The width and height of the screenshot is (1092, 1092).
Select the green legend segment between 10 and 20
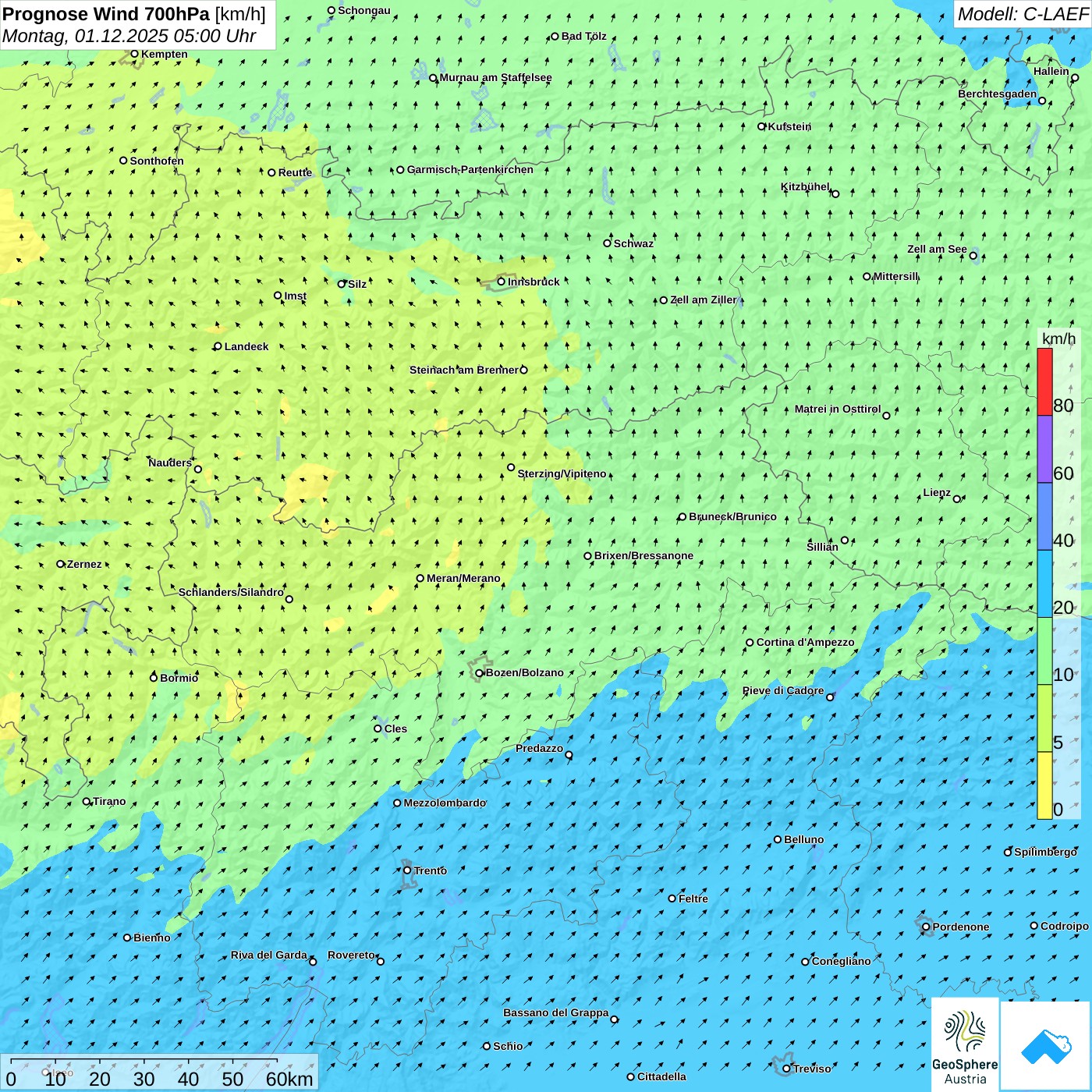pyautogui.click(x=1044, y=651)
